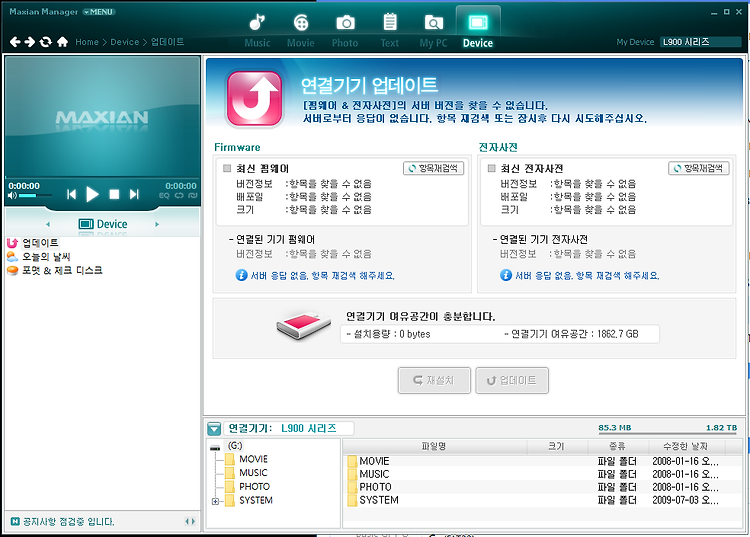Skip to next track in player
750x537 pixels.
tap(134, 194)
